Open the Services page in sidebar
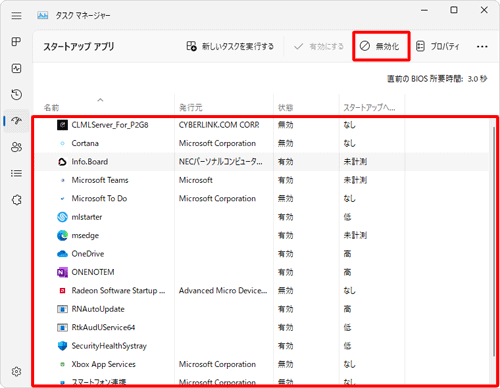The height and width of the screenshot is (388, 500). point(16,200)
